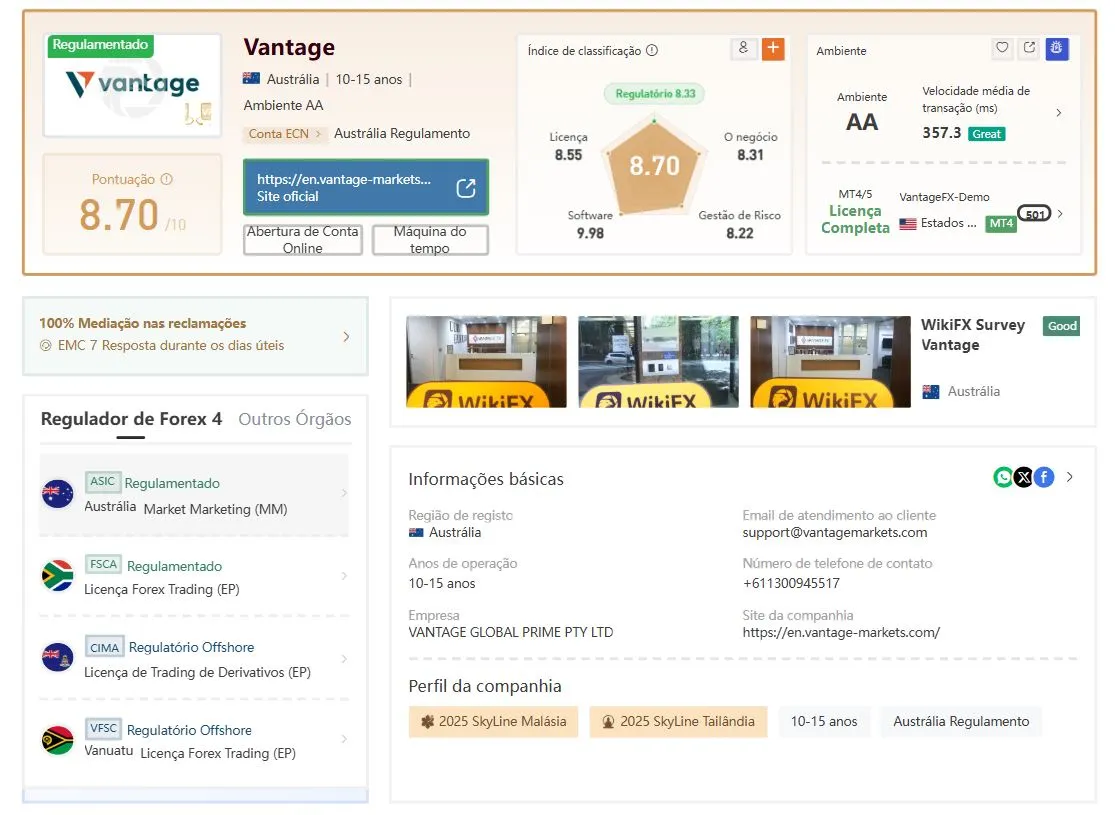This screenshot has width=1115, height=815.
Task: Click the phone number +611300945517
Action: [791, 584]
